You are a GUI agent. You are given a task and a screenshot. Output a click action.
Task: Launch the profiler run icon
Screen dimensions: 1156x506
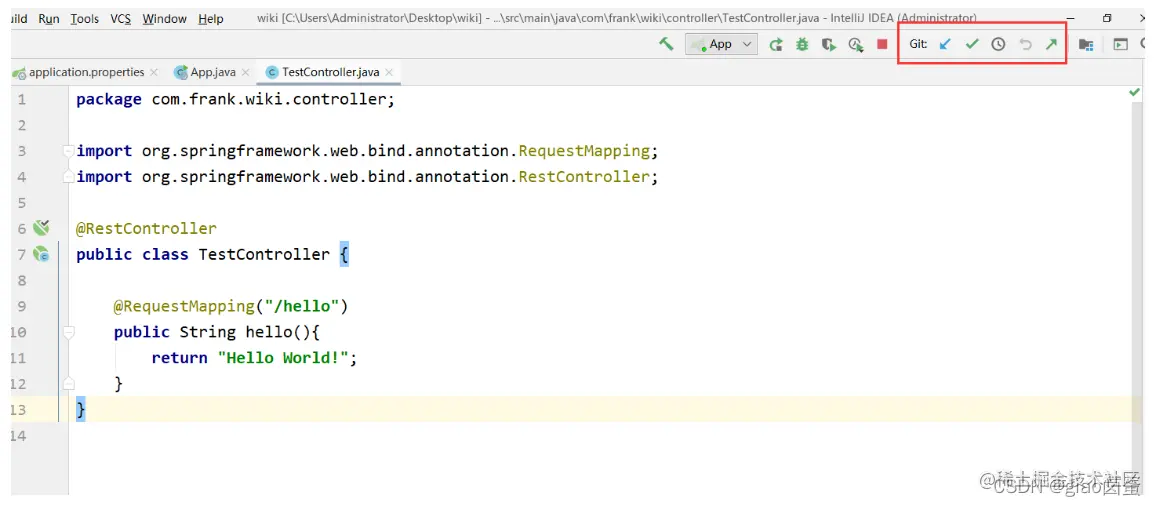pyautogui.click(x=855, y=44)
